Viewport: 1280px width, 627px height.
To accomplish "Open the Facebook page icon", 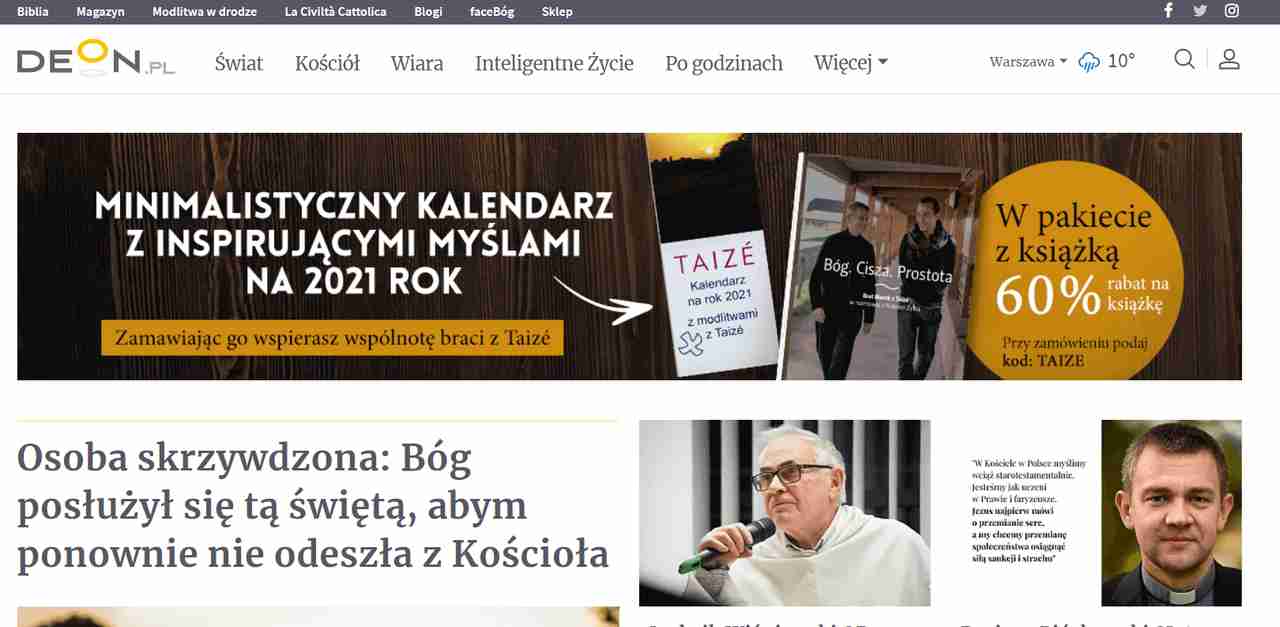I will (1168, 11).
